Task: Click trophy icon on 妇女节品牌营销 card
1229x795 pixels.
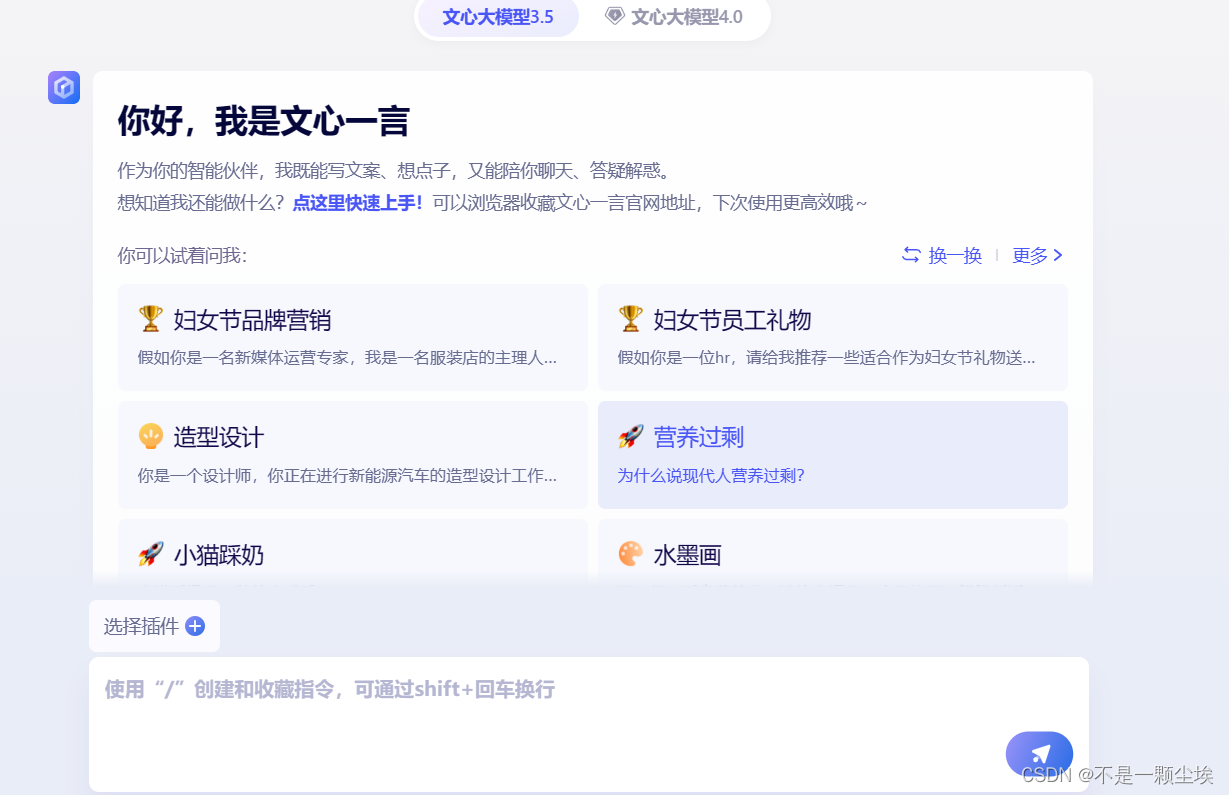Action: (150, 319)
